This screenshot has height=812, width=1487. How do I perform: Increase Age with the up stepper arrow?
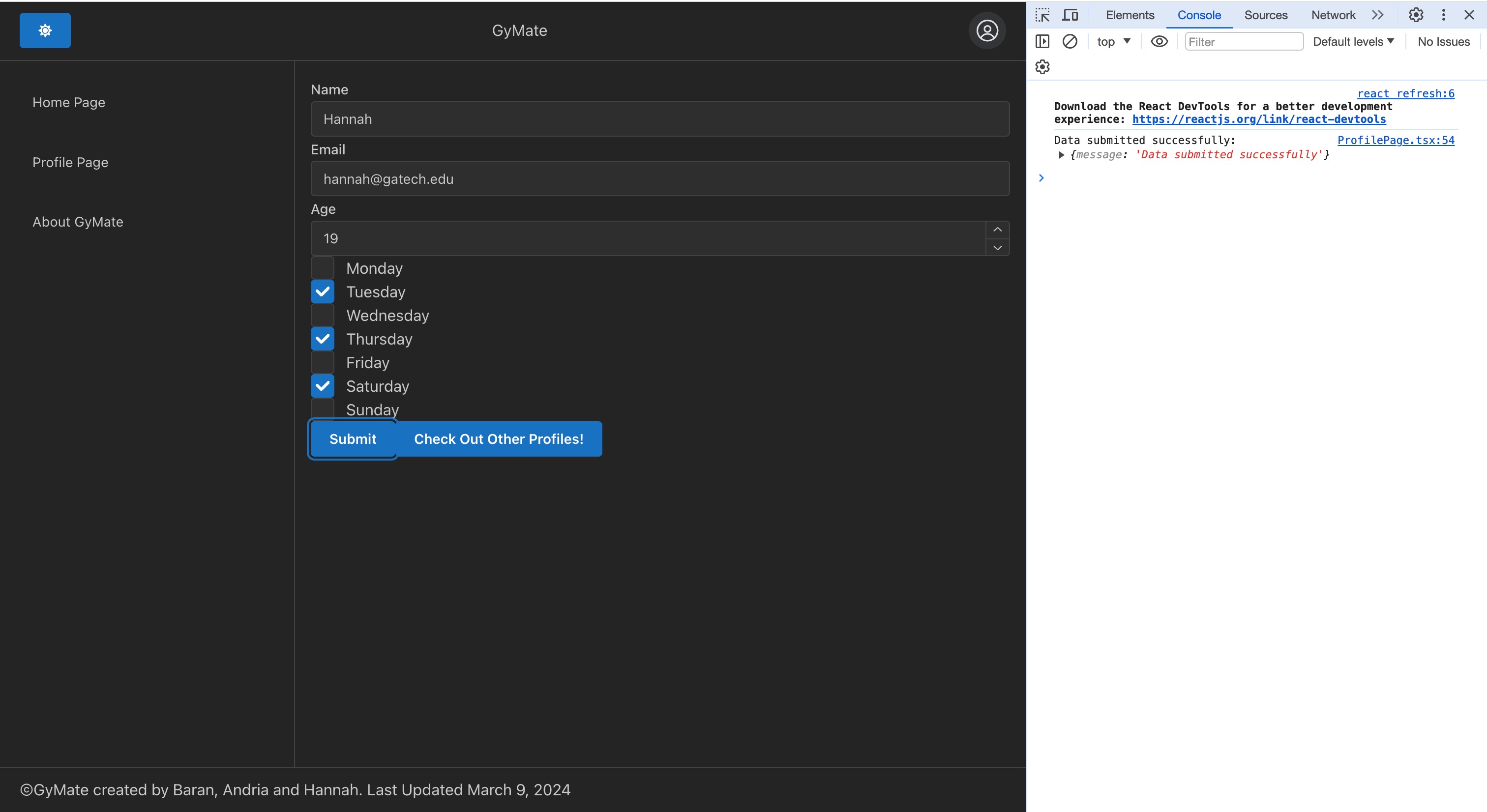[997, 230]
